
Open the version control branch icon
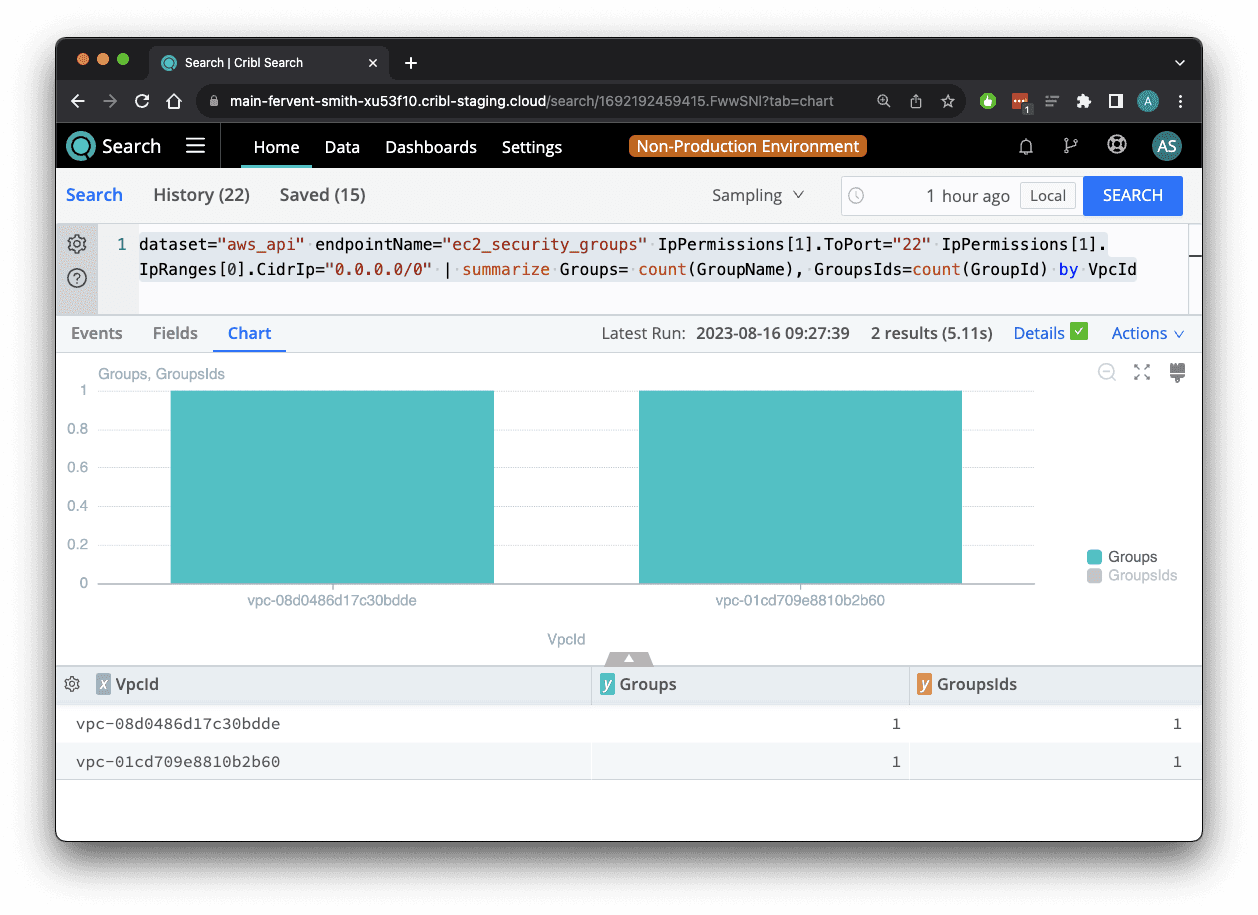1070,147
